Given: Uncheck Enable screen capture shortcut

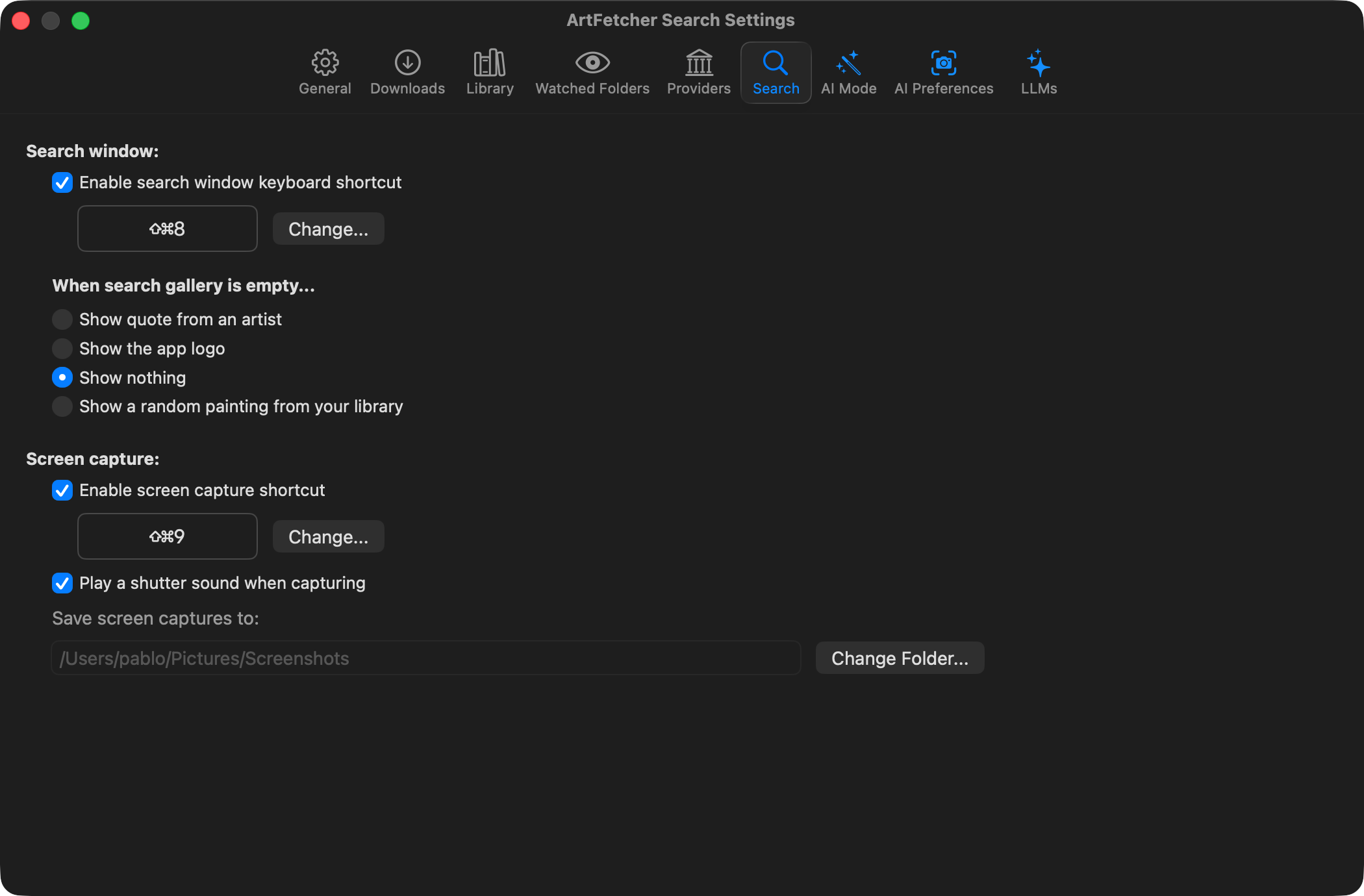Looking at the screenshot, I should (62, 490).
